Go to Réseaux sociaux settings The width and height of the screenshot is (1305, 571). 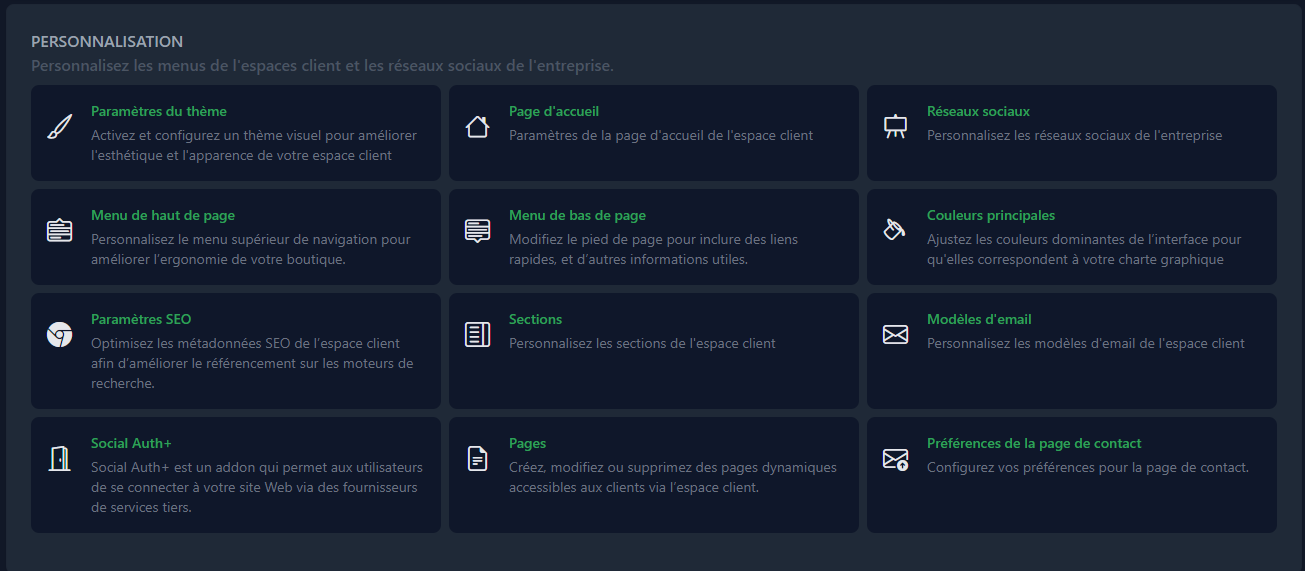(x=977, y=112)
